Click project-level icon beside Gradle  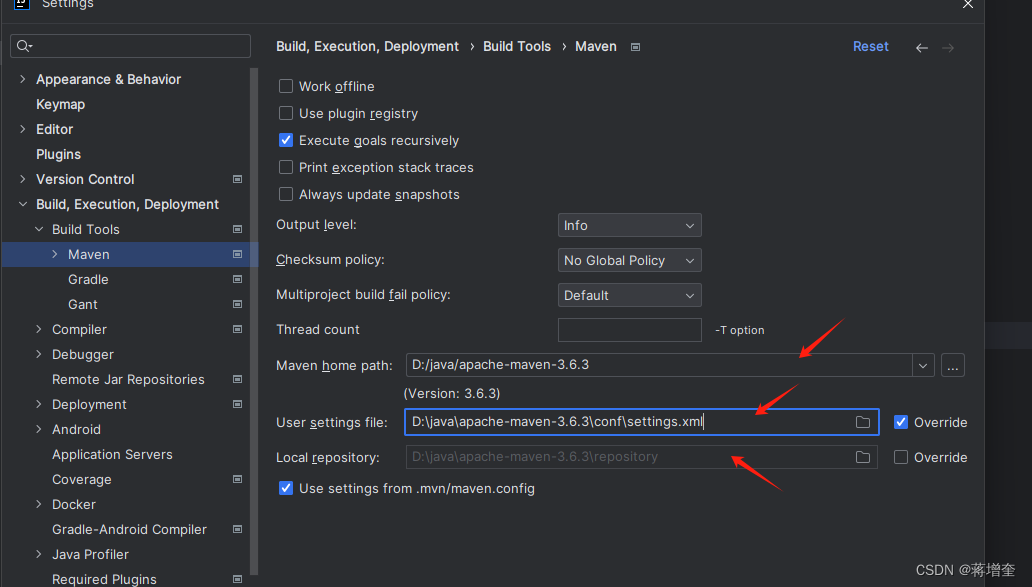238,279
